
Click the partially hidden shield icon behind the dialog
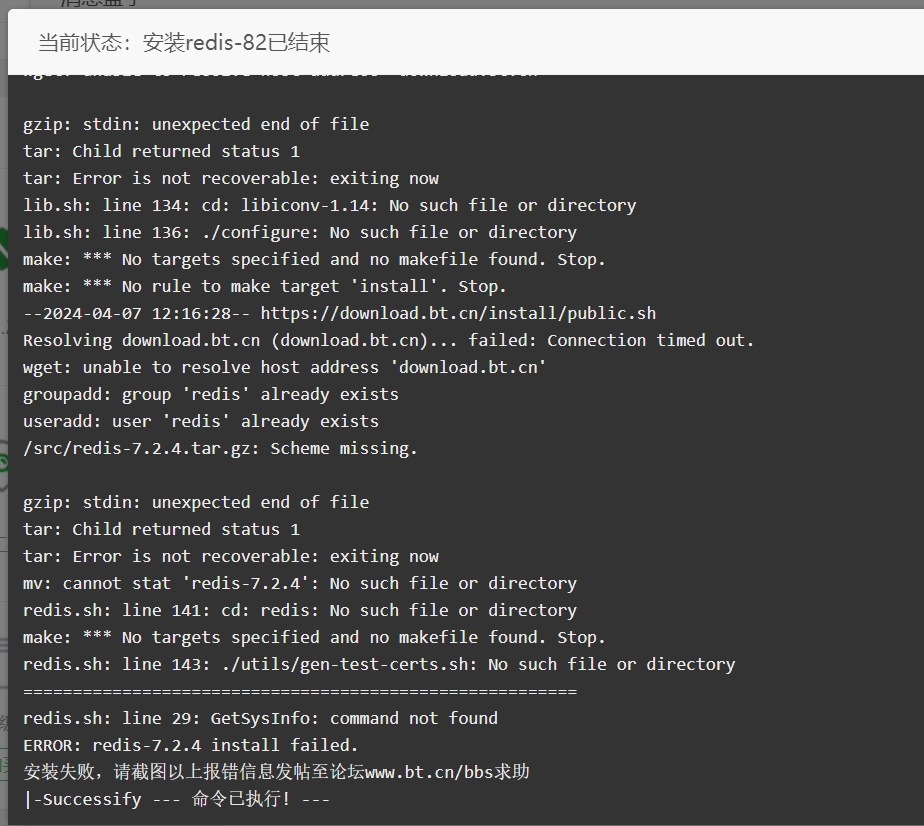(4, 465)
